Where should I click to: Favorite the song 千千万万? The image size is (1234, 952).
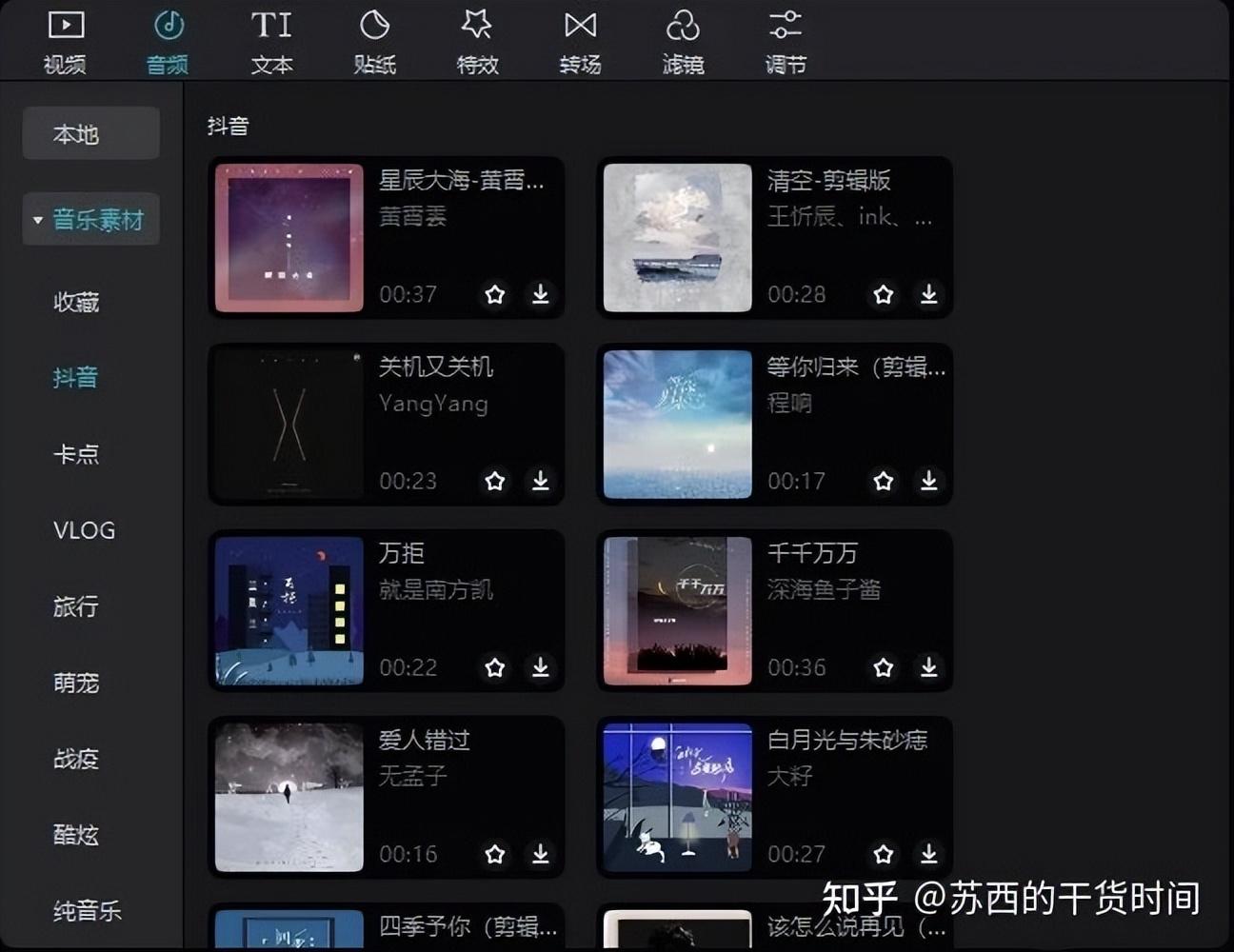tap(884, 667)
